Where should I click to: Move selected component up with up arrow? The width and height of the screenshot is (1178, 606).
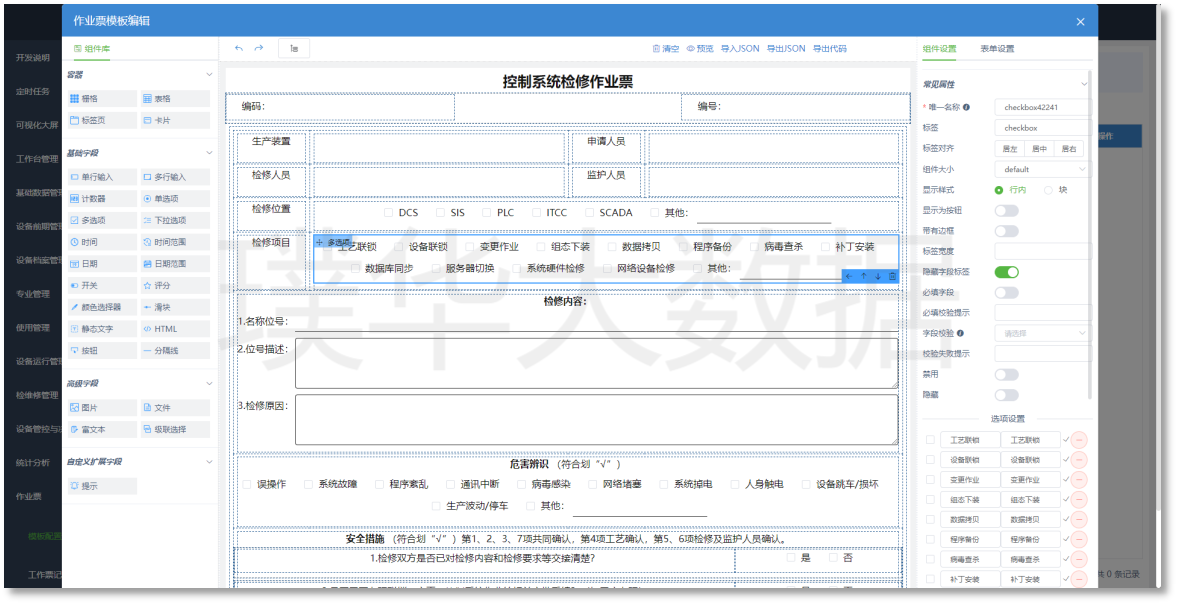pos(863,276)
